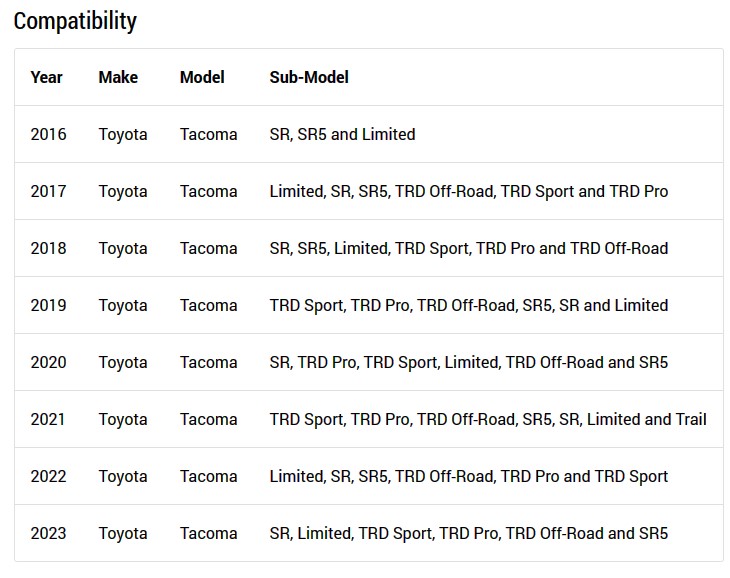The width and height of the screenshot is (730, 578).
Task: Click the 2022 year cell
Action: click(x=48, y=477)
